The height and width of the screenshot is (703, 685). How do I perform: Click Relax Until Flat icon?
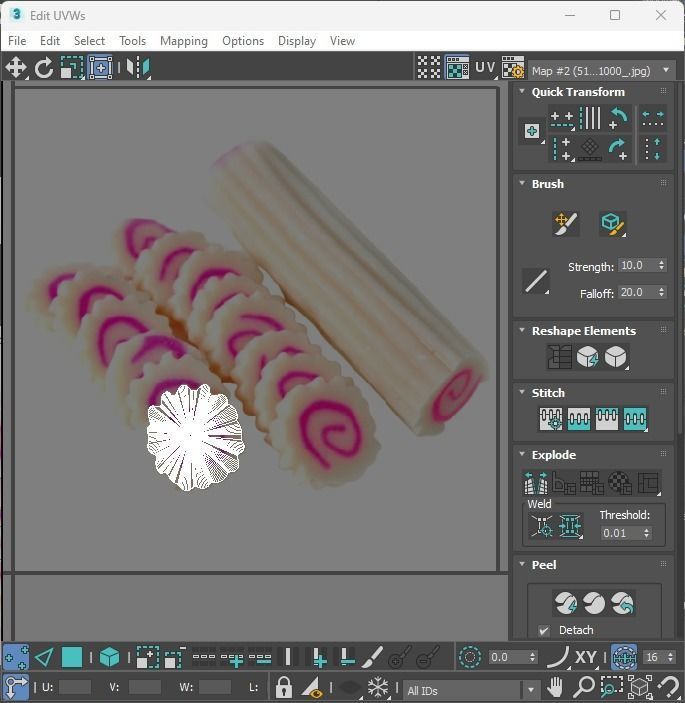click(x=587, y=357)
